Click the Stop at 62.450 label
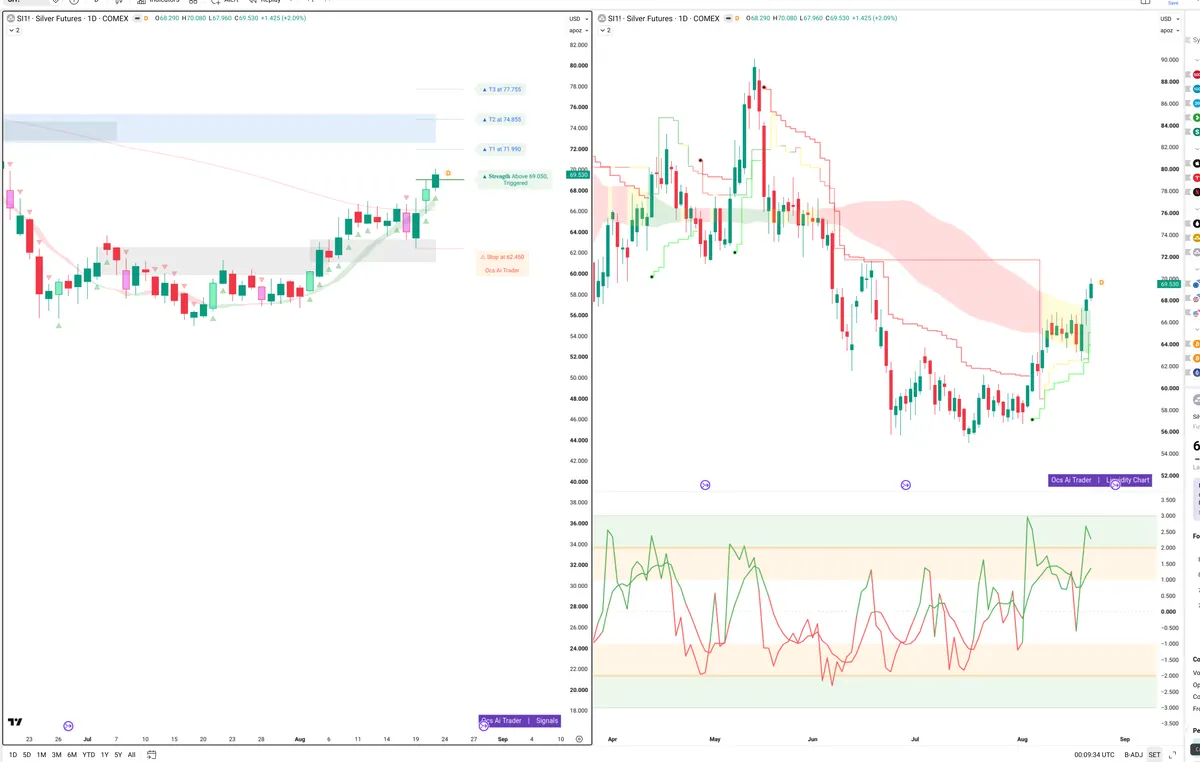 point(502,257)
